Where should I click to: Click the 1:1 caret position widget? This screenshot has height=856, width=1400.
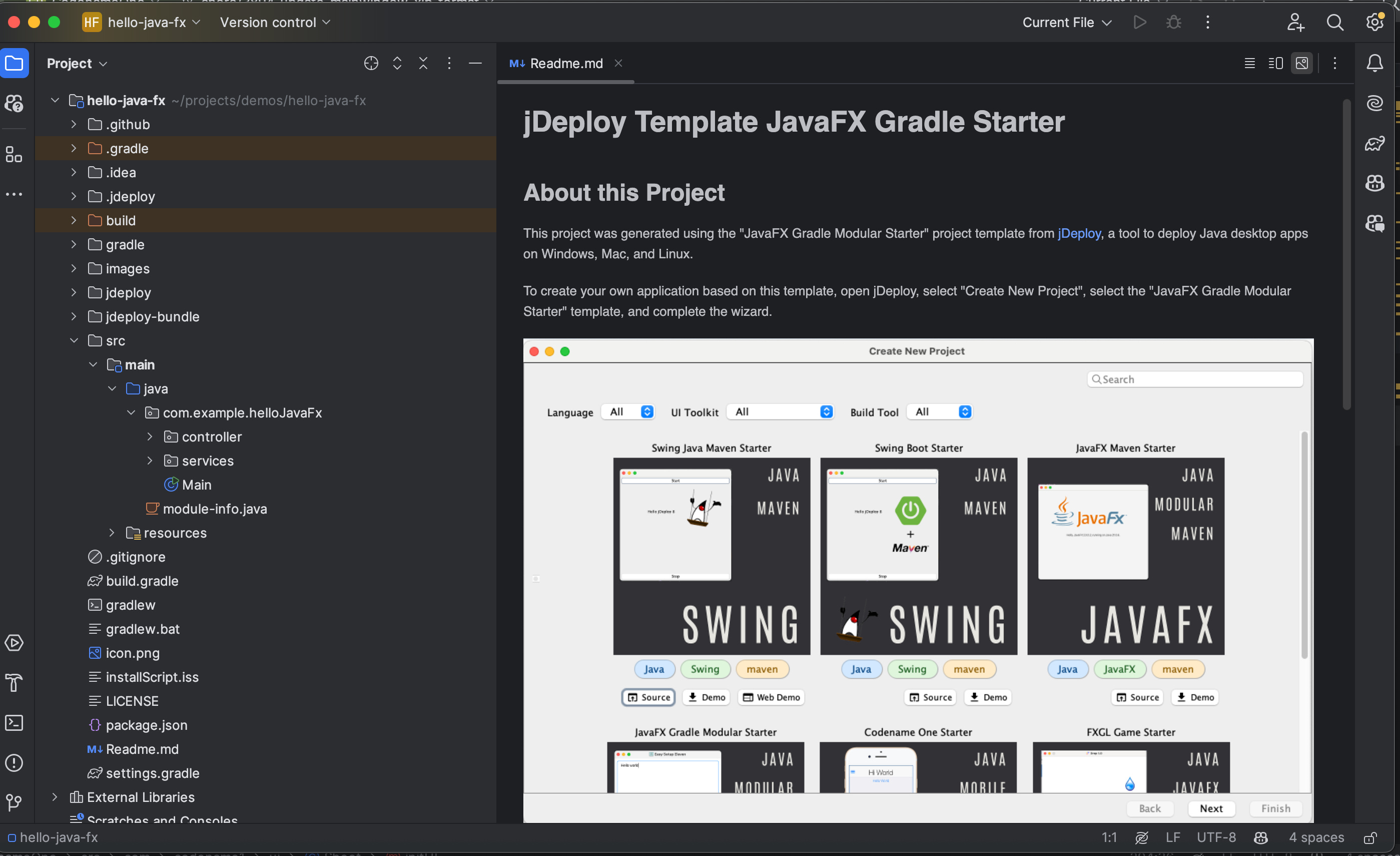(x=1108, y=837)
